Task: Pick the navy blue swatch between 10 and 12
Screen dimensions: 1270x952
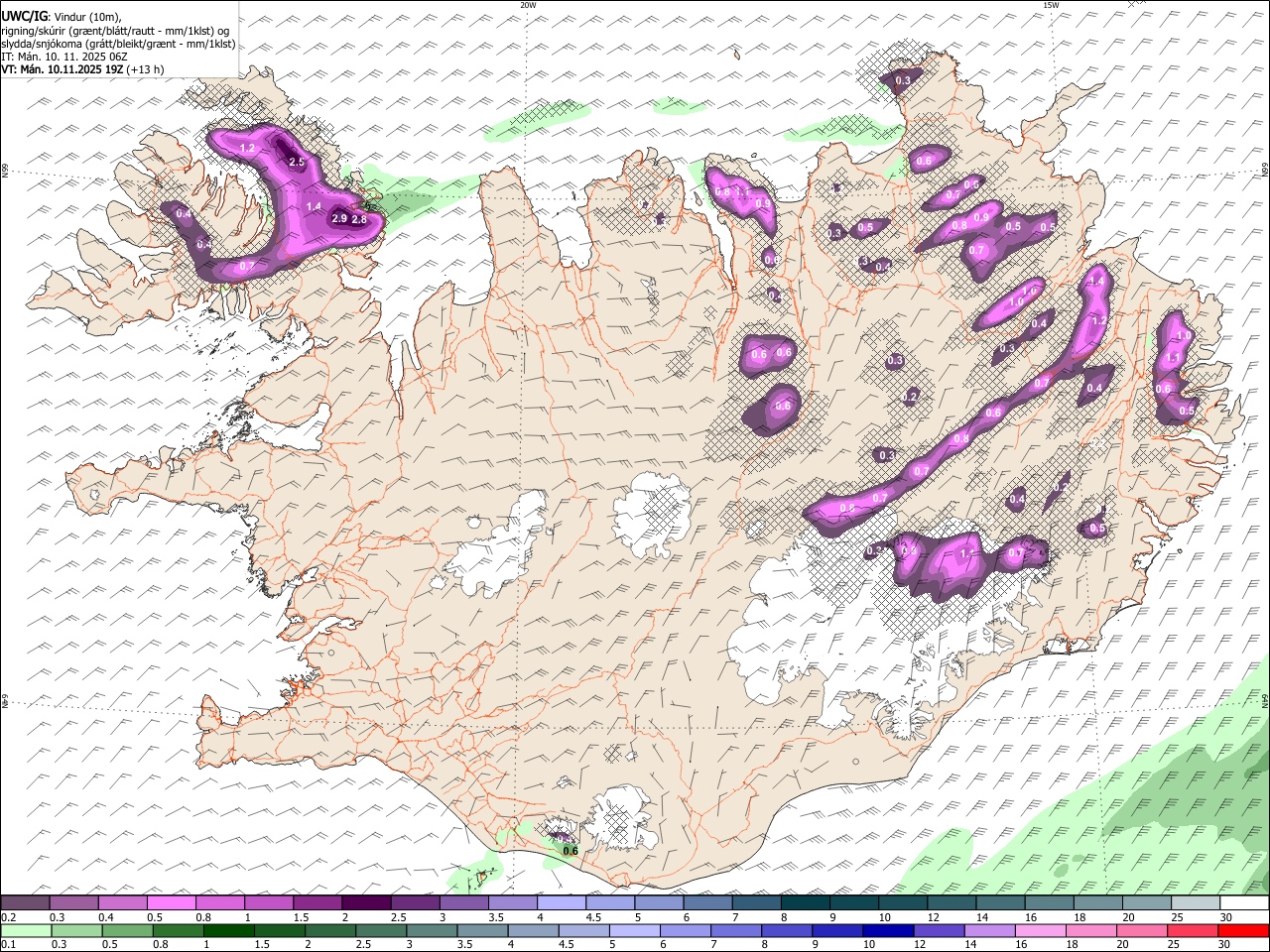Action: point(886,931)
